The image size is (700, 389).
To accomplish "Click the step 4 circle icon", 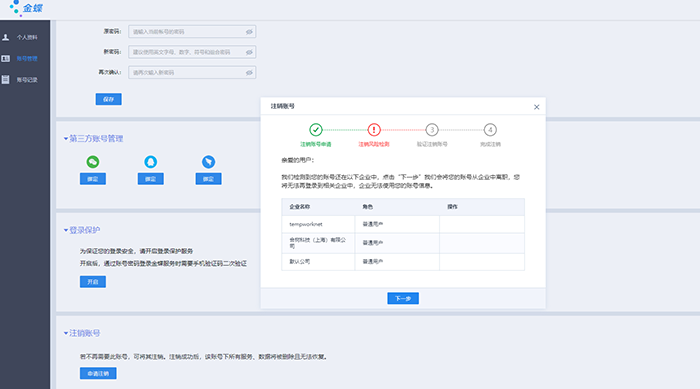I will [490, 130].
